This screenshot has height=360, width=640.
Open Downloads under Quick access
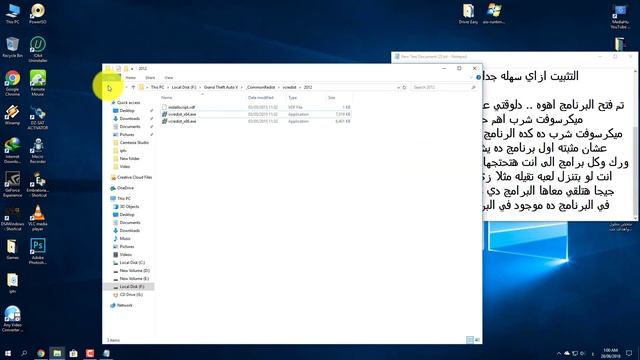(x=129, y=118)
